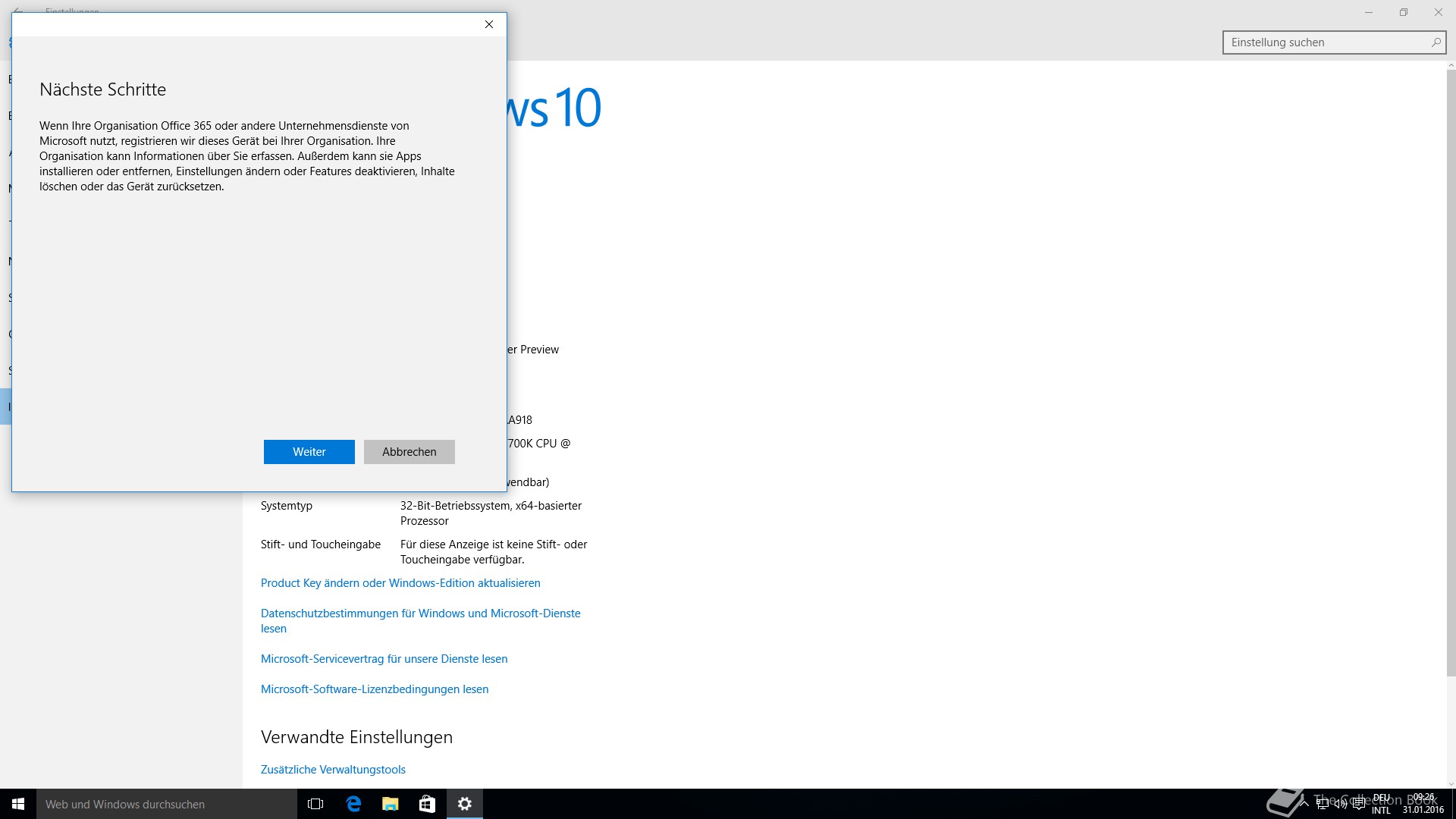This screenshot has width=1456, height=819.
Task: Open Task View from the taskbar
Action: click(315, 804)
